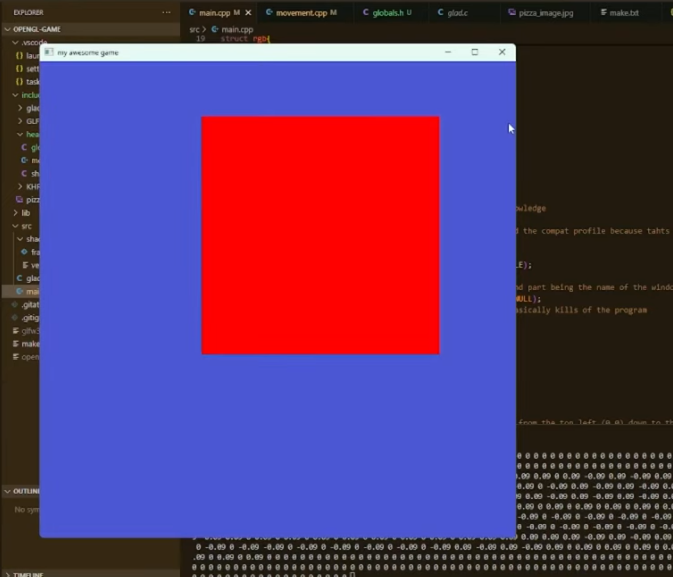673x577 pixels.
Task: Click the glad.c tab C icon
Action: (x=440, y=13)
